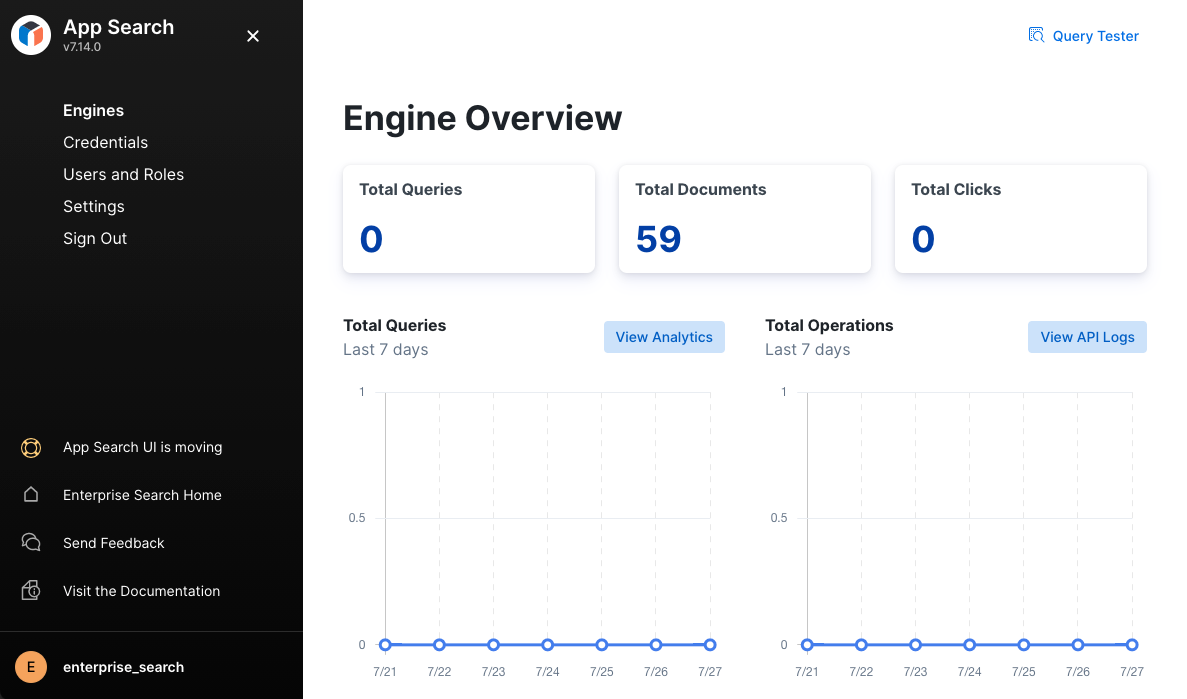Sign Out via the sidebar

tap(95, 238)
